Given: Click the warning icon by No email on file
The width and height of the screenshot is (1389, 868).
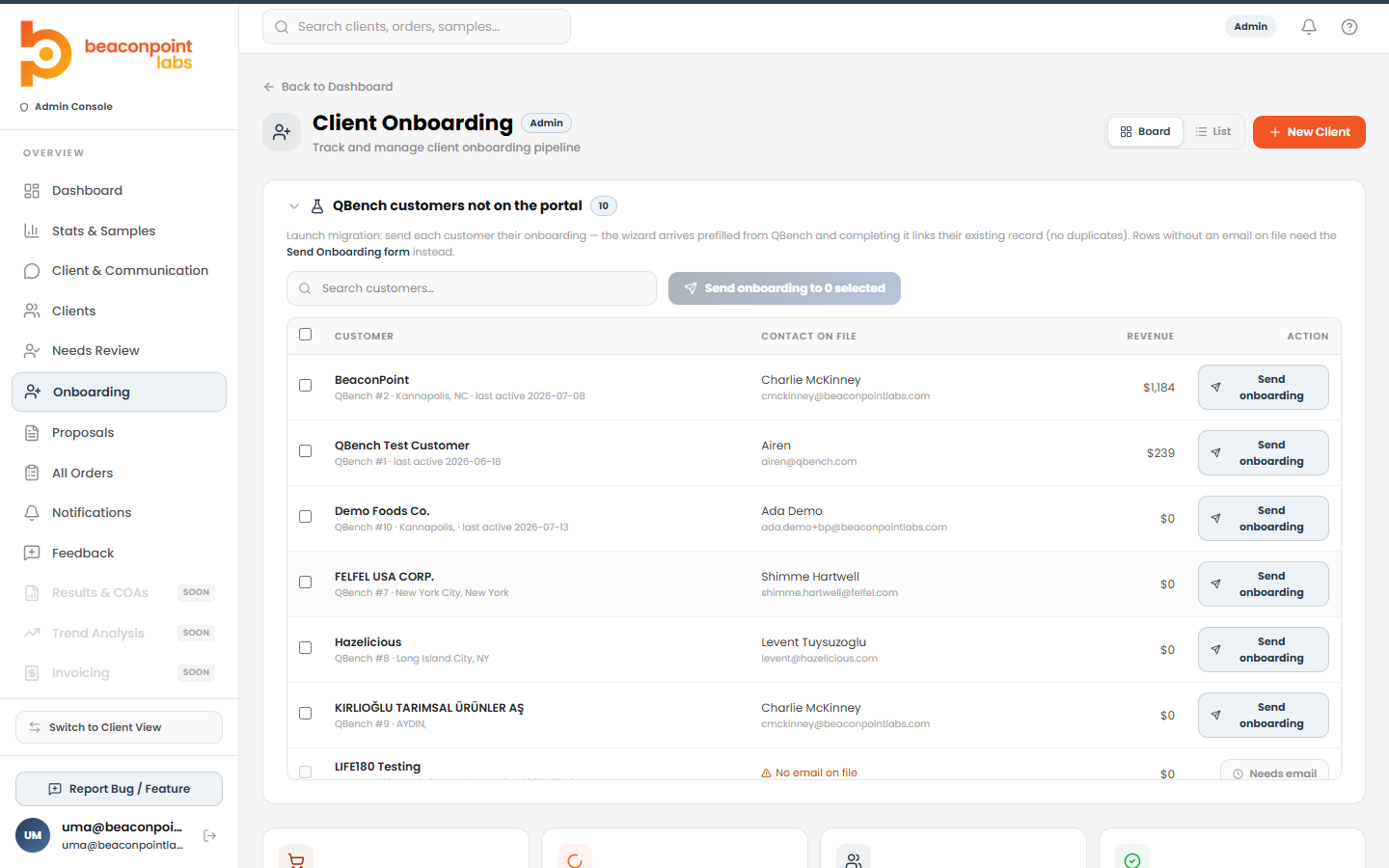Looking at the screenshot, I should [767, 773].
